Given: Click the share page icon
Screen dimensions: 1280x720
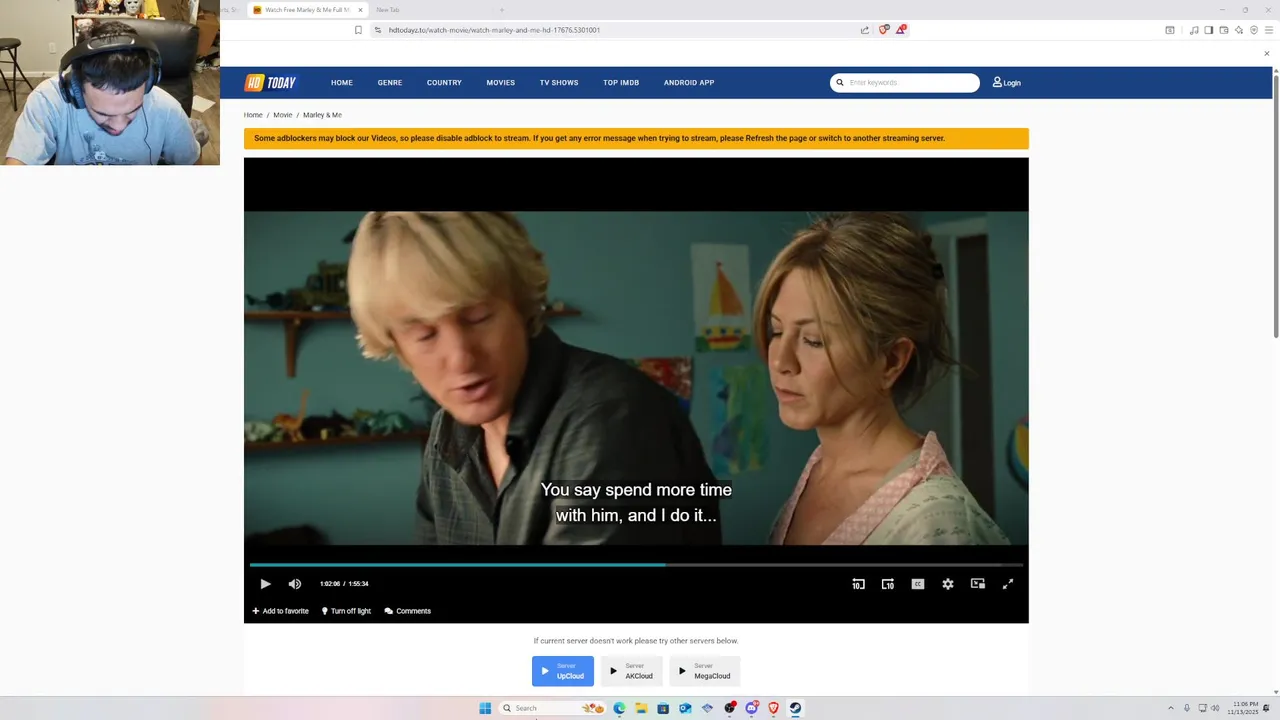Looking at the screenshot, I should point(864,30).
